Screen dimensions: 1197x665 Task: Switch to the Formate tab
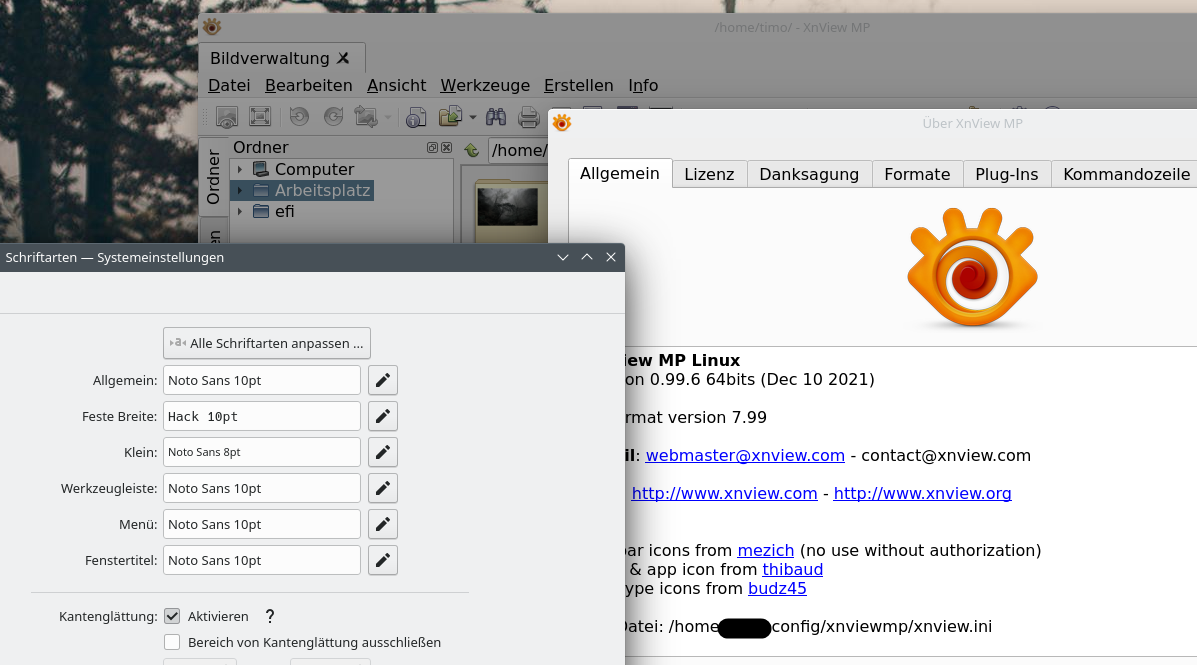coord(917,174)
